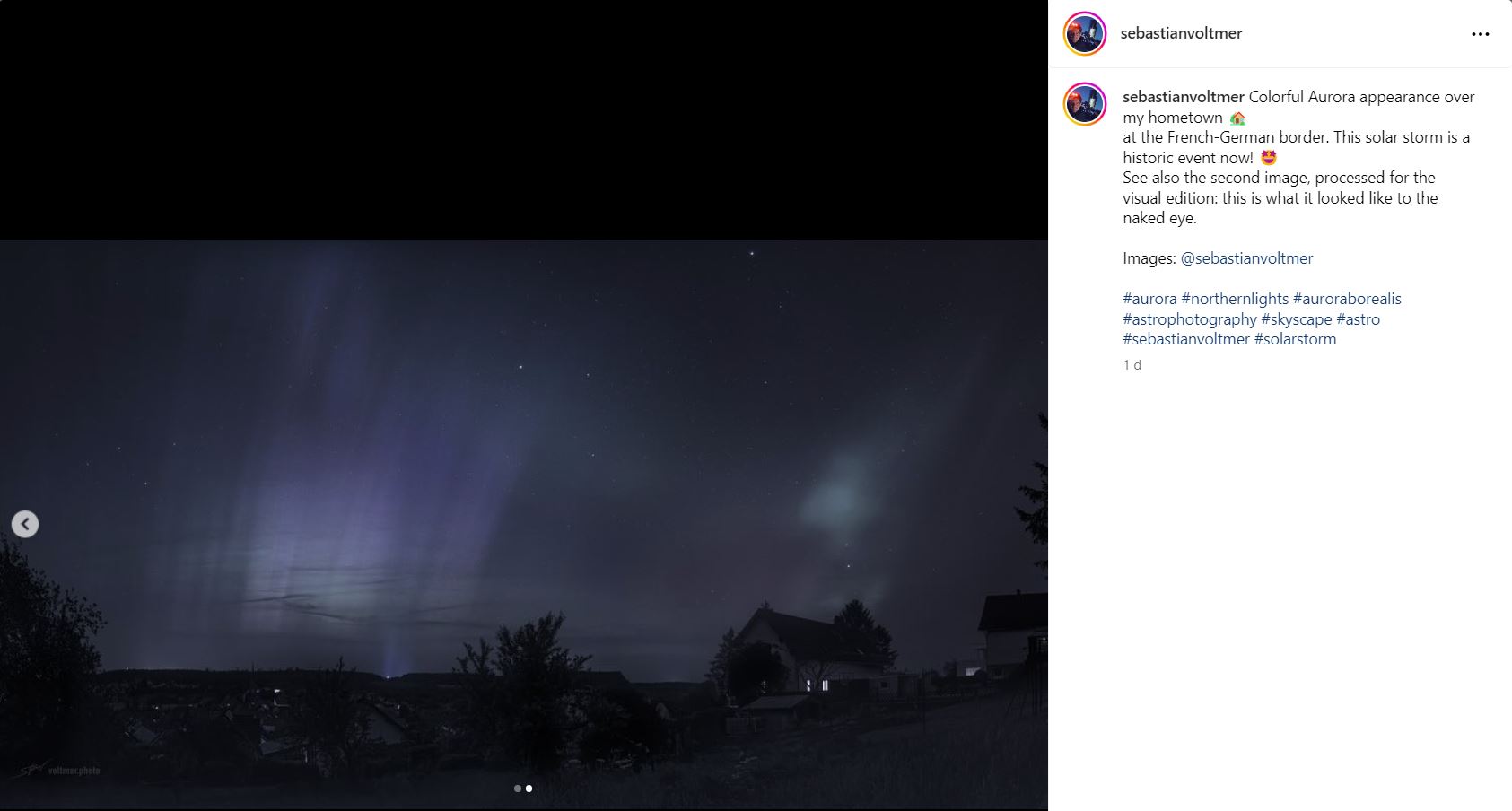Click the 1 d post timestamp

[x=1132, y=365]
